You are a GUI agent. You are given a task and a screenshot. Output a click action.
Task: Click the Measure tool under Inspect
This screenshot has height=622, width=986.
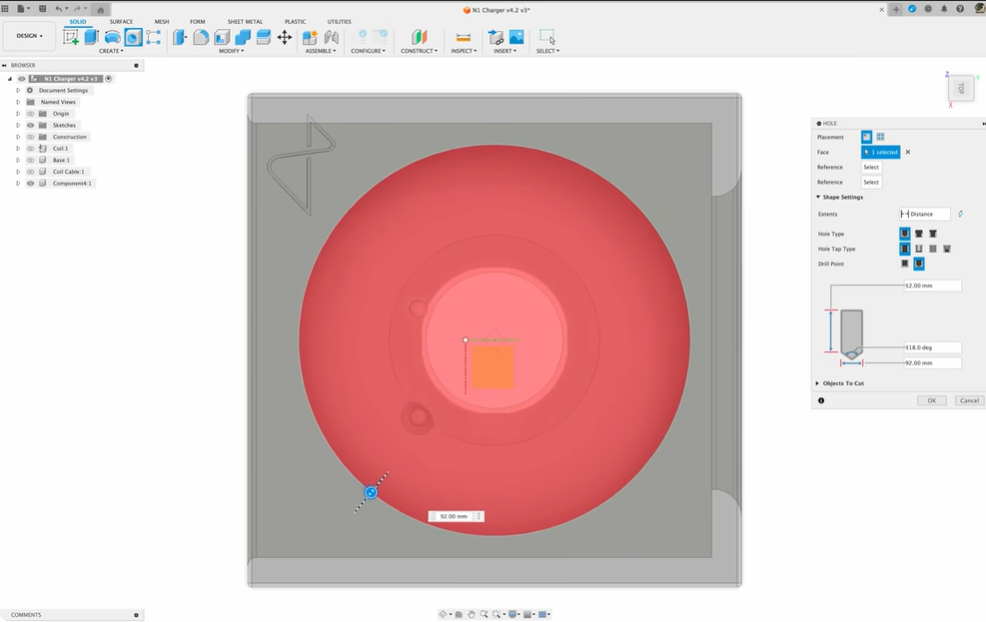tap(463, 37)
